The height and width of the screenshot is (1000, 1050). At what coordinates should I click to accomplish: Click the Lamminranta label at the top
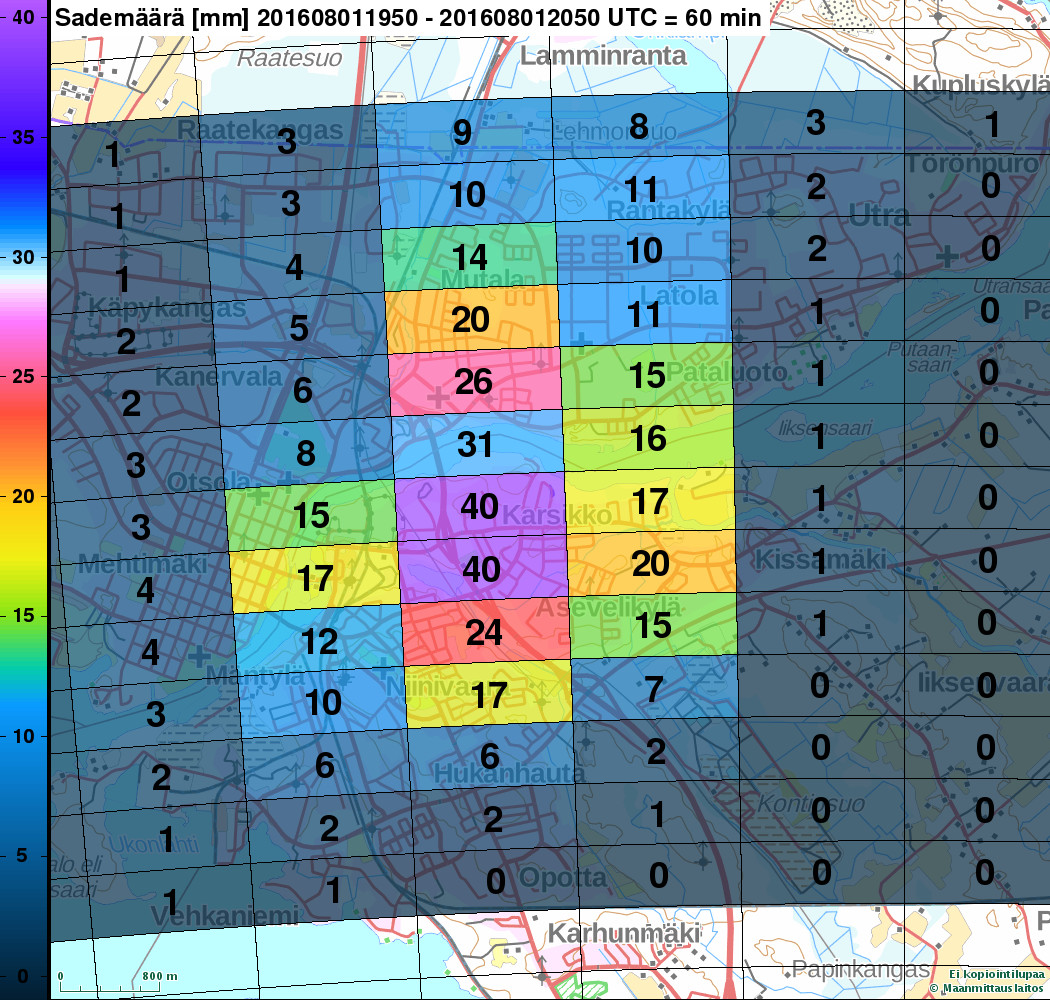click(x=602, y=56)
